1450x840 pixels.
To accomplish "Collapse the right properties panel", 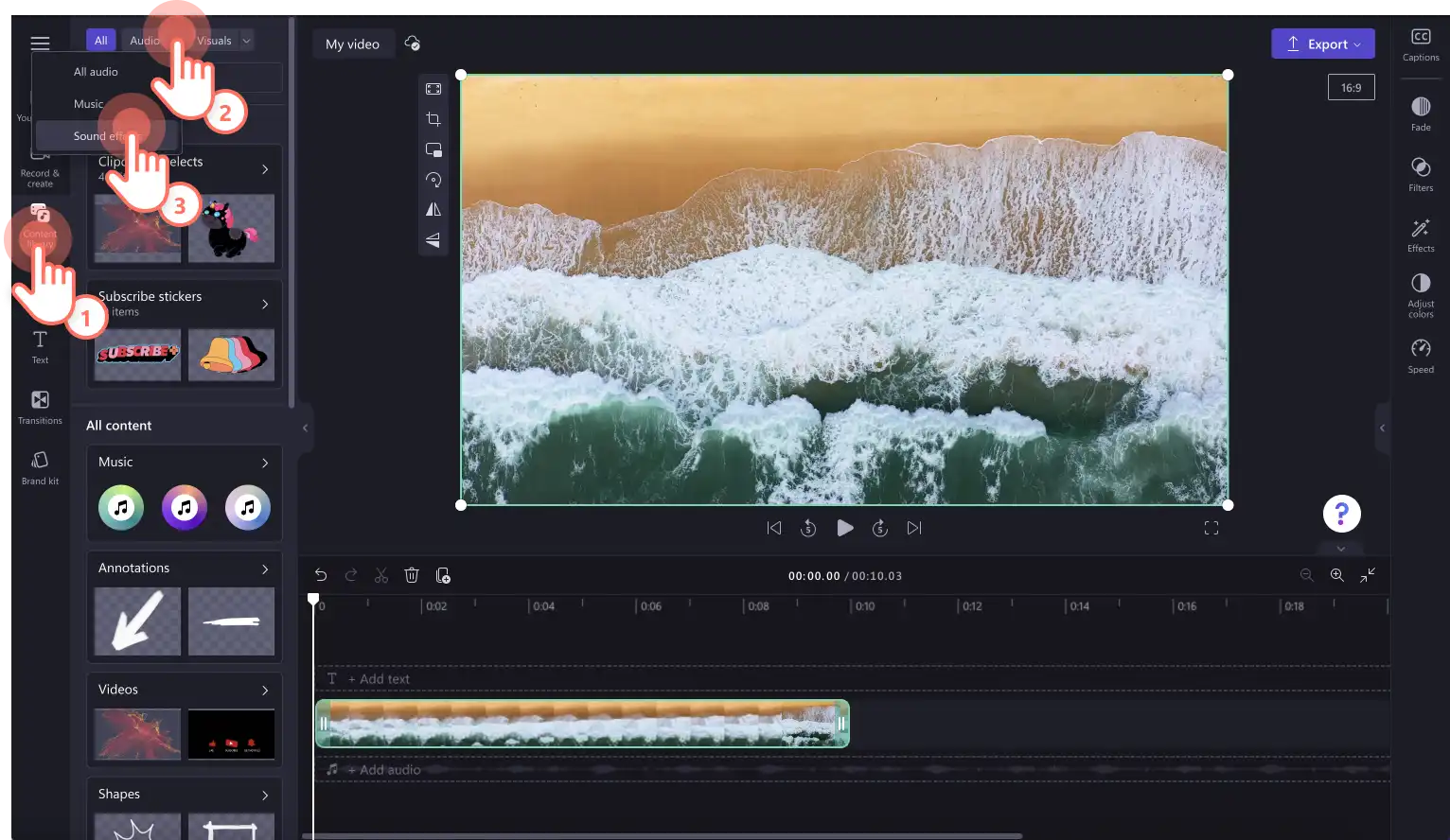I will click(x=1382, y=428).
